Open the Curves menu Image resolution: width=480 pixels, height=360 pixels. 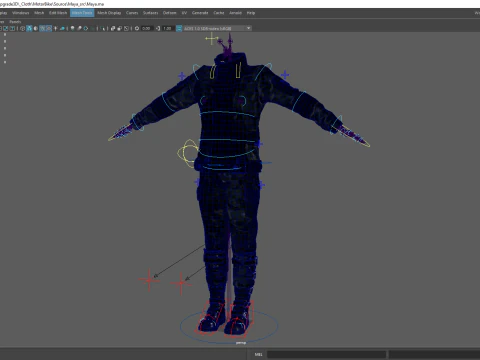(x=132, y=13)
